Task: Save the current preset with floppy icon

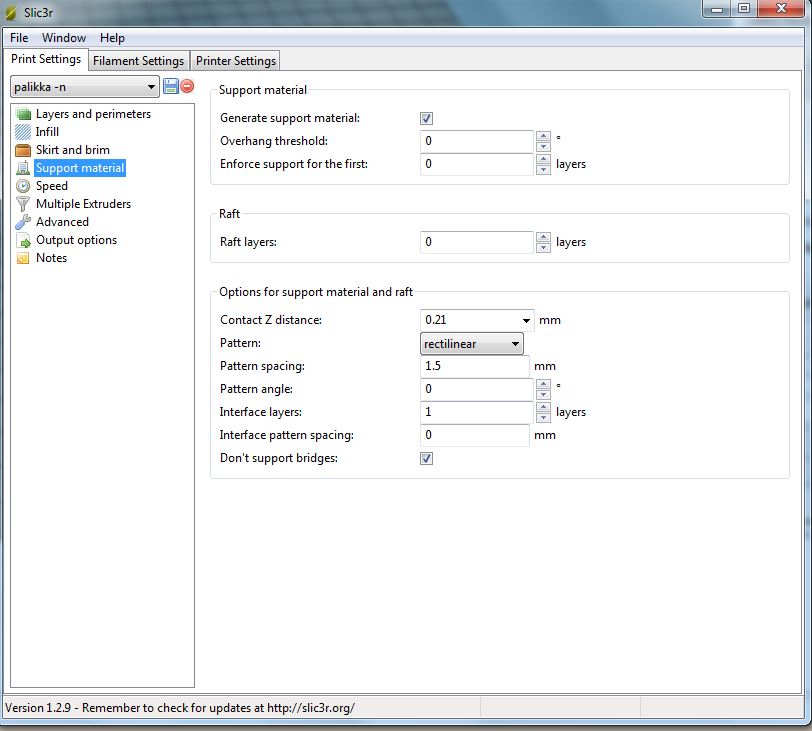Action: point(171,86)
